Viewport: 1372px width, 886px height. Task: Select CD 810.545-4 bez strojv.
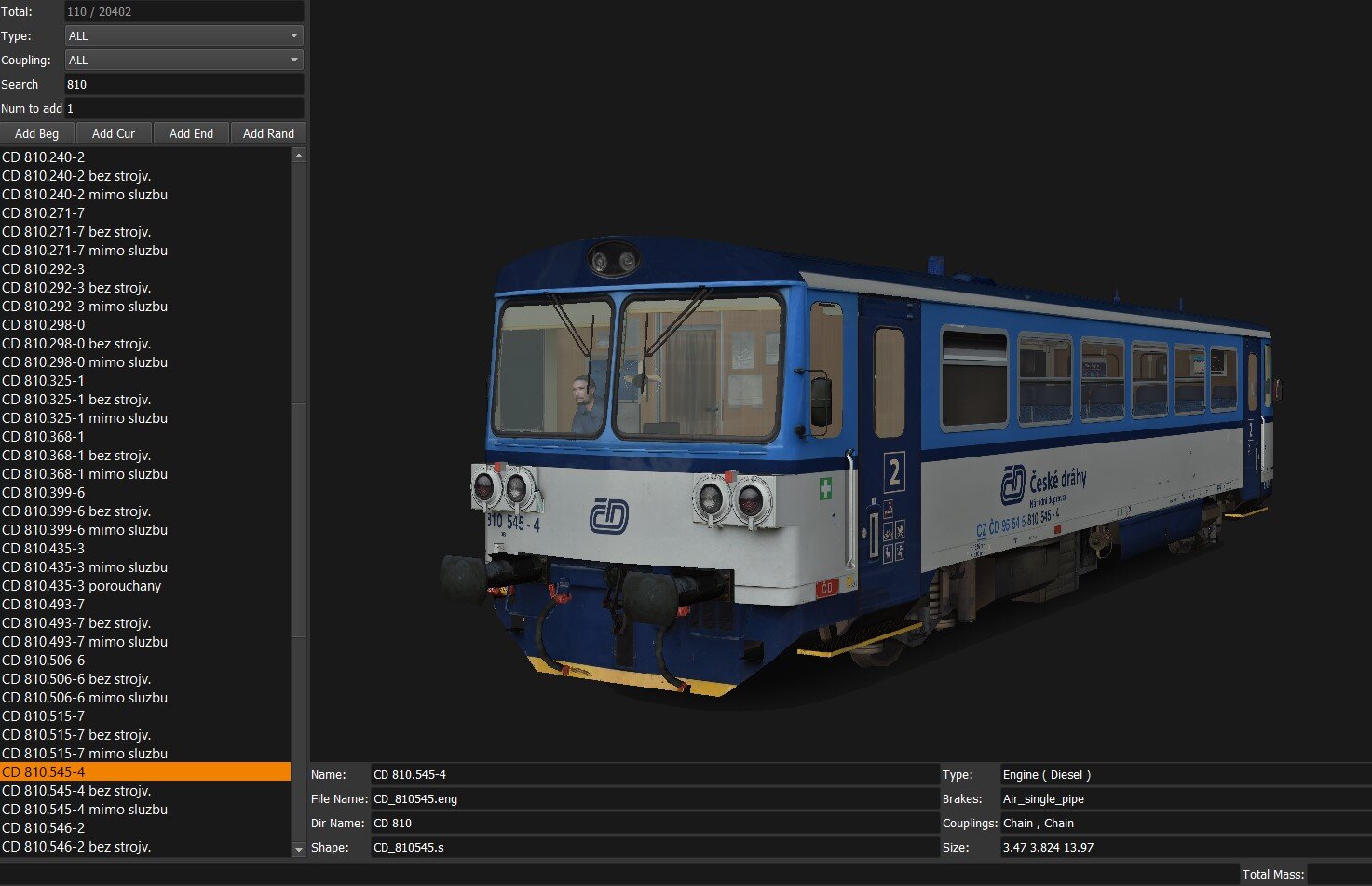pos(145,790)
